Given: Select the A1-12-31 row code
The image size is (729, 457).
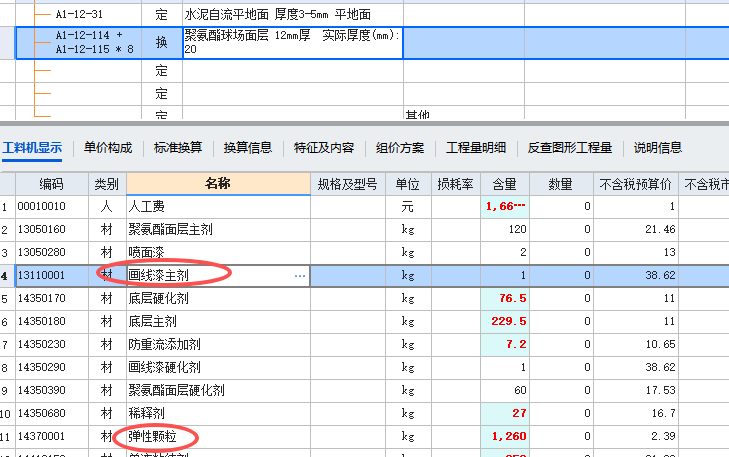Looking at the screenshot, I should (79, 14).
